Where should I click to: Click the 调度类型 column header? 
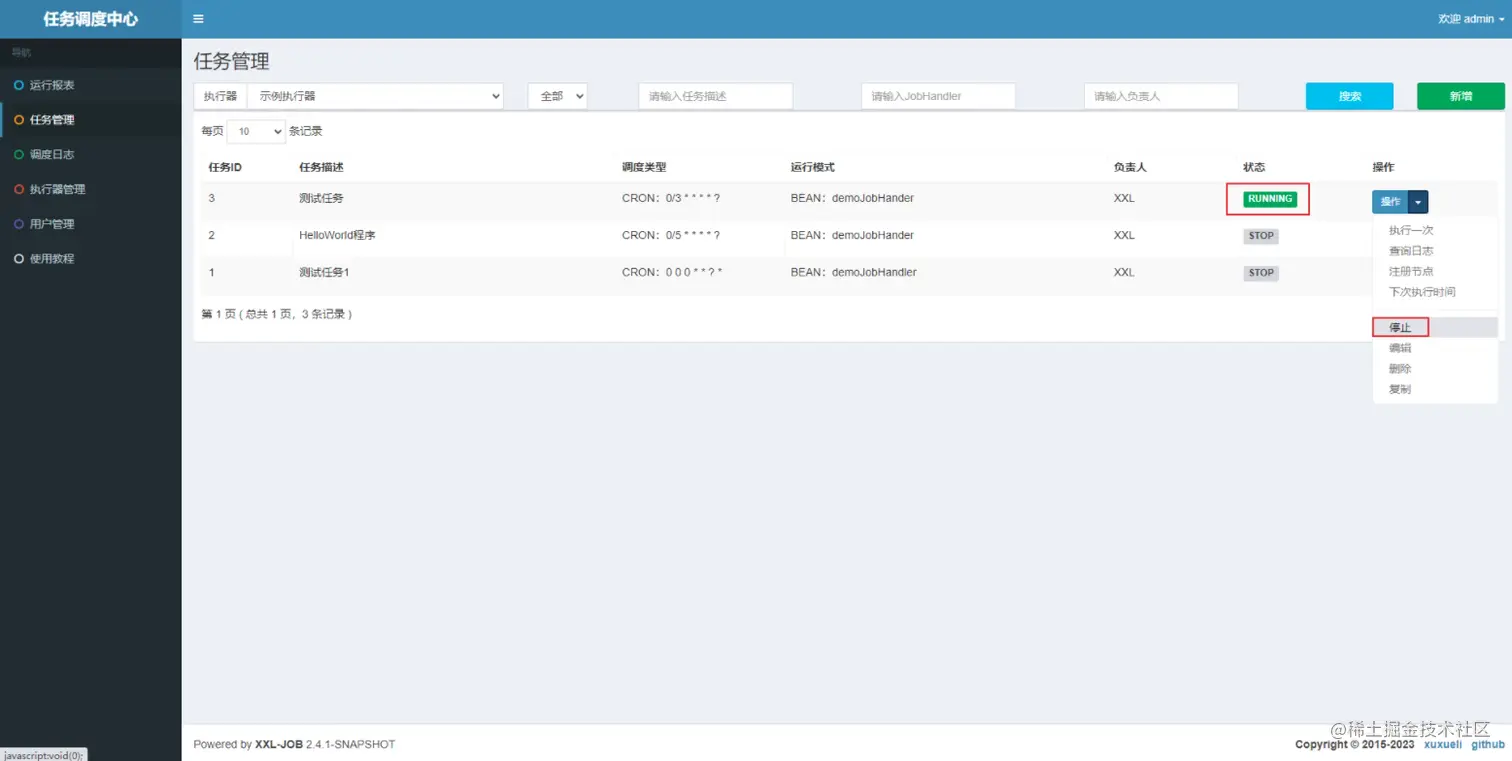(x=644, y=166)
